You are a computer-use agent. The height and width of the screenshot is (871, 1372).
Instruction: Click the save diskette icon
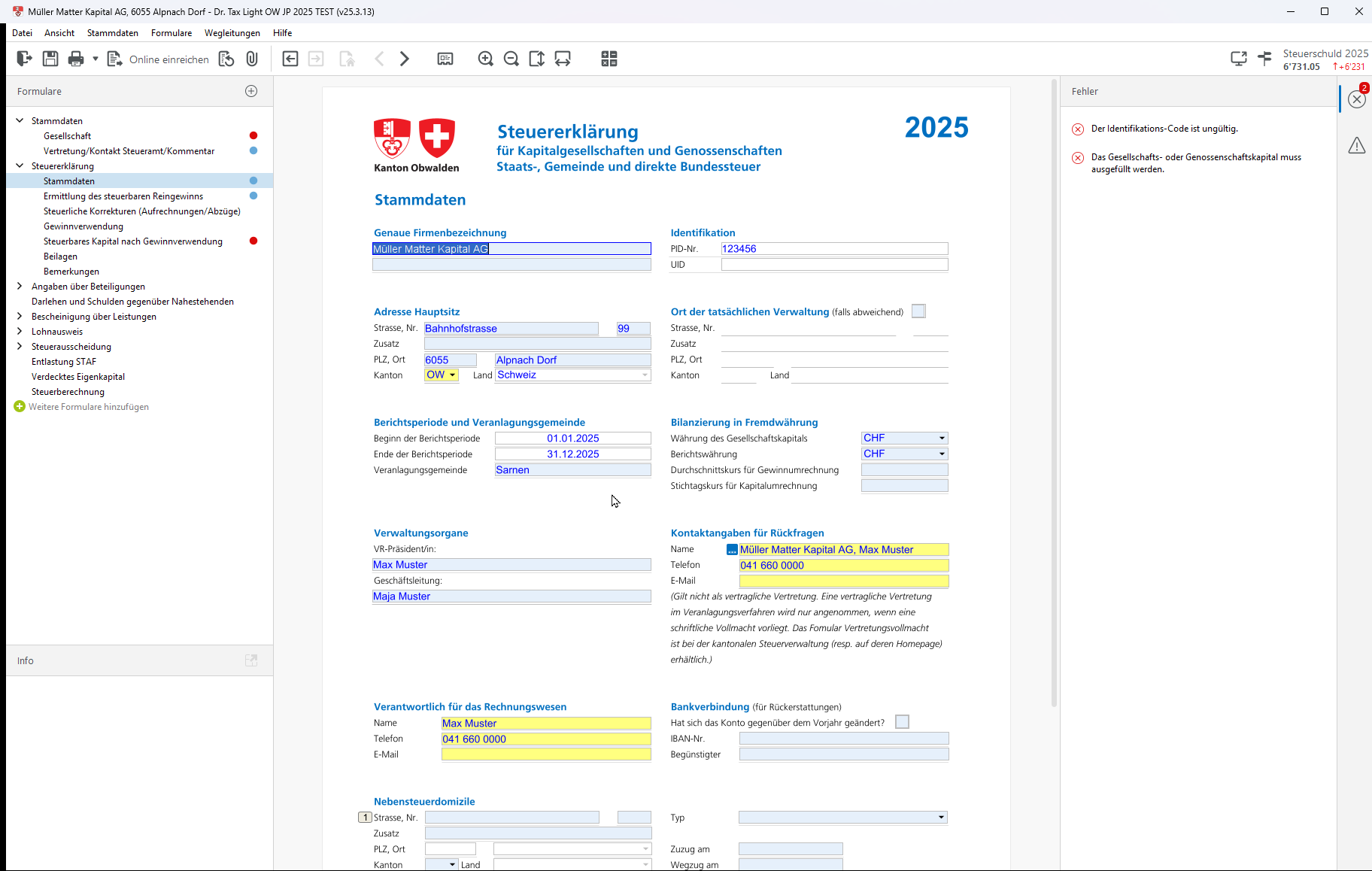50,59
